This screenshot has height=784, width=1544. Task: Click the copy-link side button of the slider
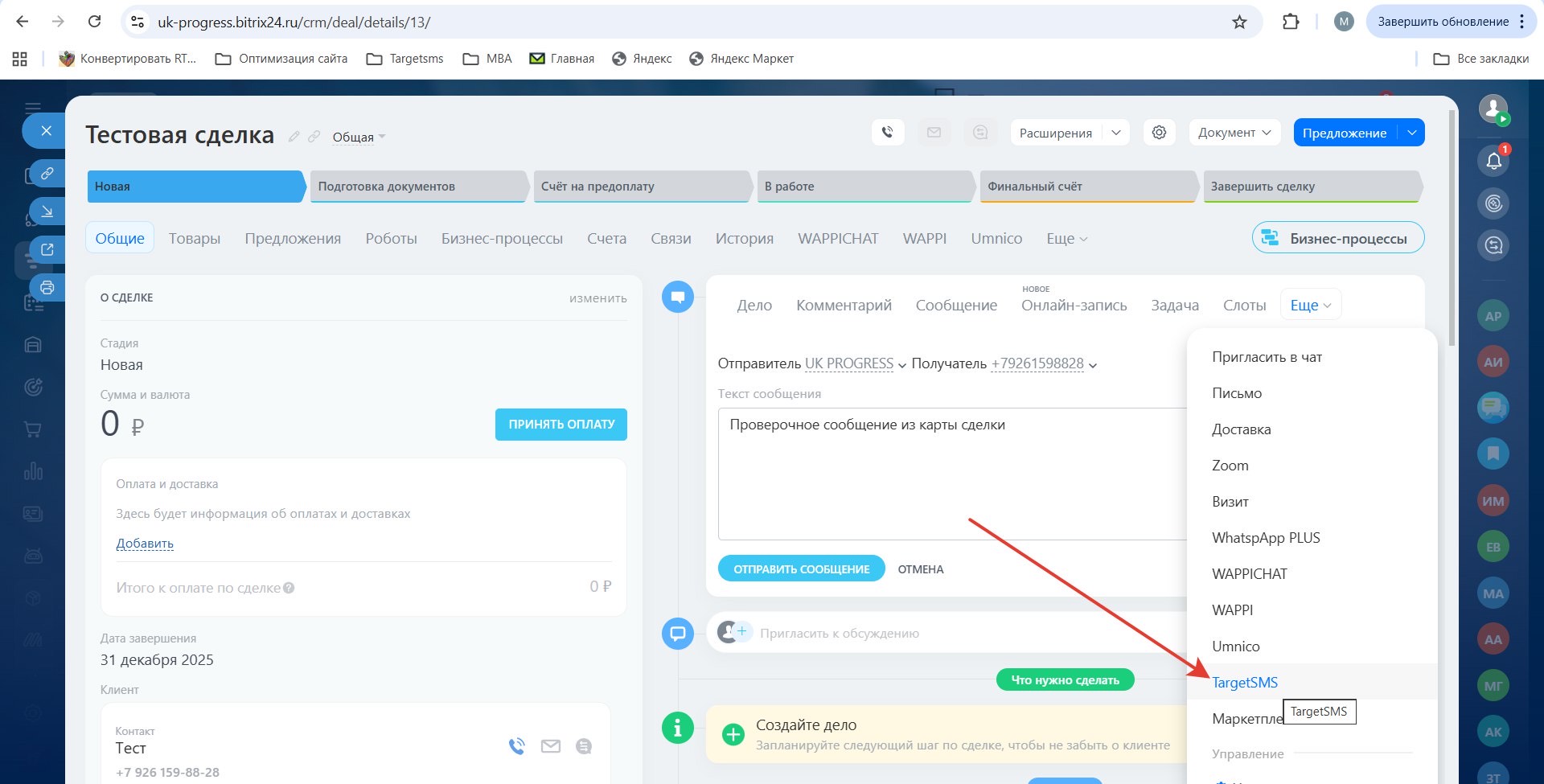pos(47,173)
